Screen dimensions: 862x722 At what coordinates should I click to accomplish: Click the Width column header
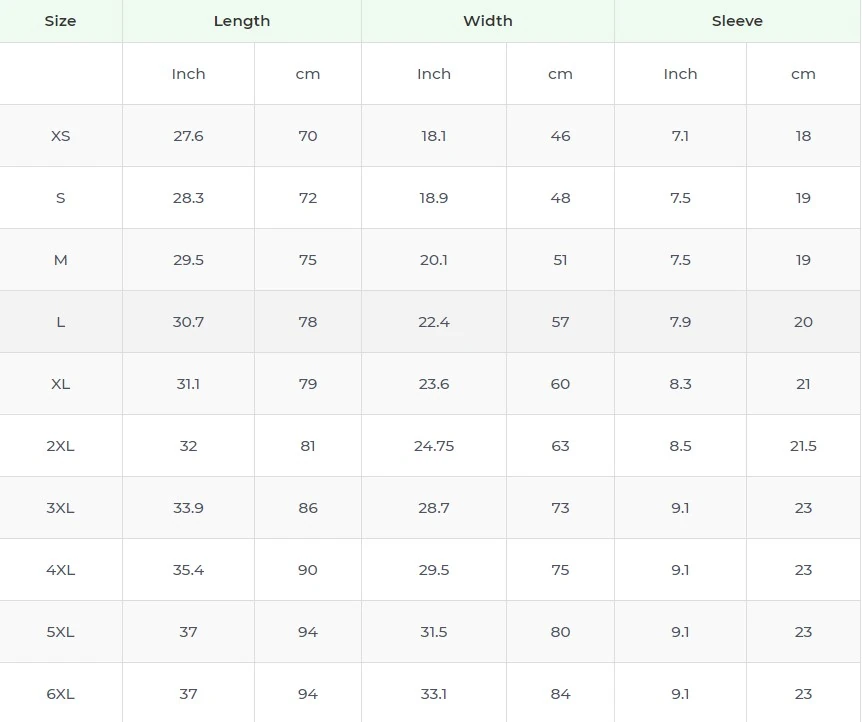click(x=487, y=21)
